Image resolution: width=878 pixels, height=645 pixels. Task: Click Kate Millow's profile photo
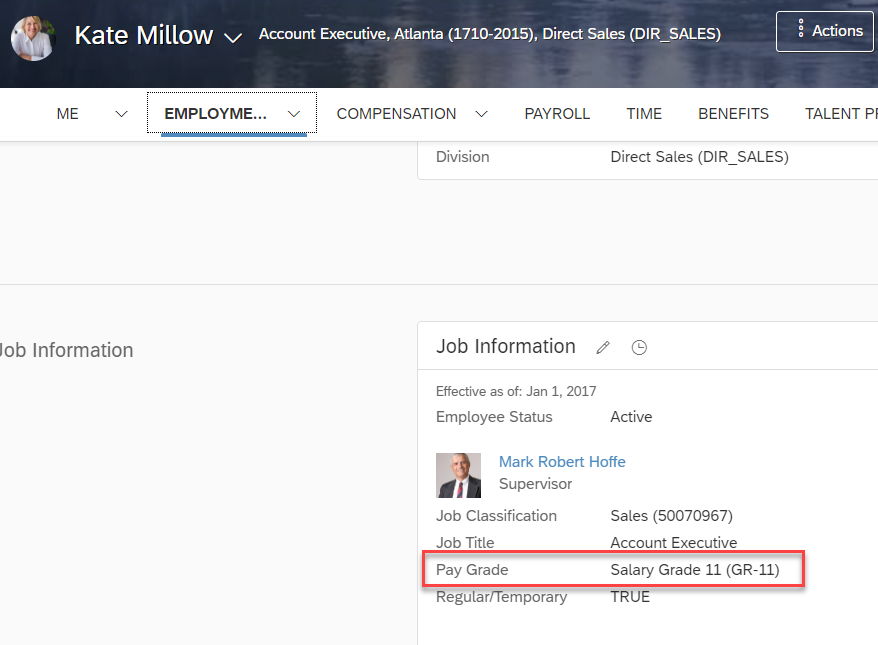tap(33, 38)
